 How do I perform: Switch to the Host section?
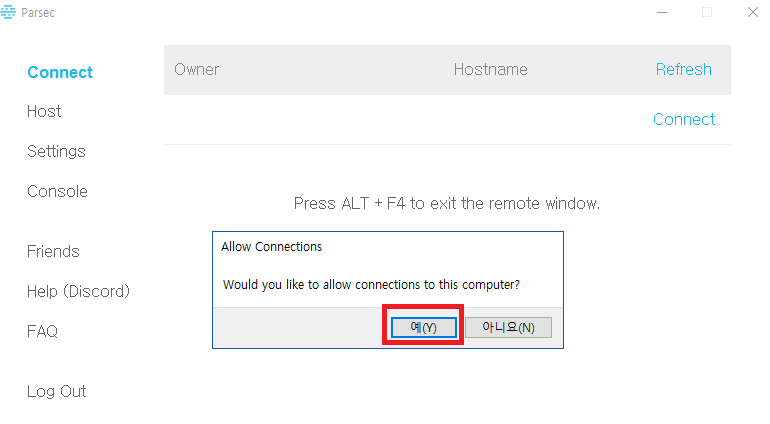(x=44, y=112)
